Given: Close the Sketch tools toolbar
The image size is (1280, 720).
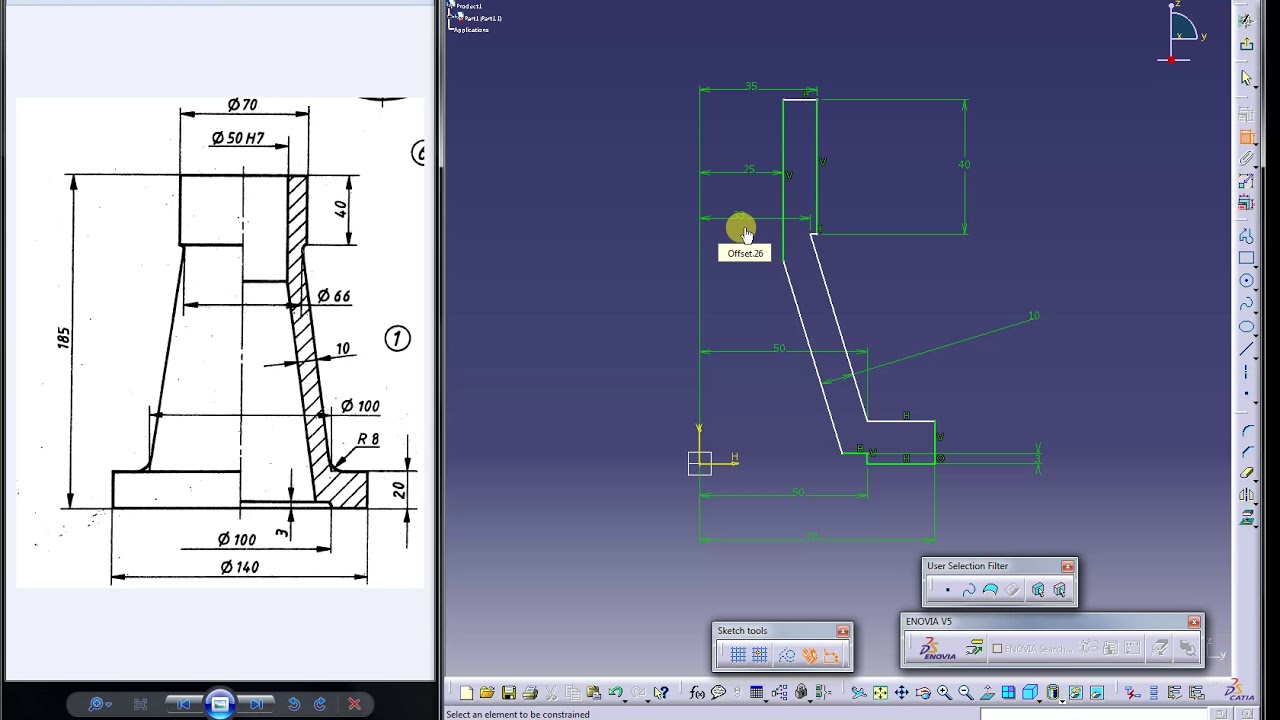Looking at the screenshot, I should [x=843, y=631].
